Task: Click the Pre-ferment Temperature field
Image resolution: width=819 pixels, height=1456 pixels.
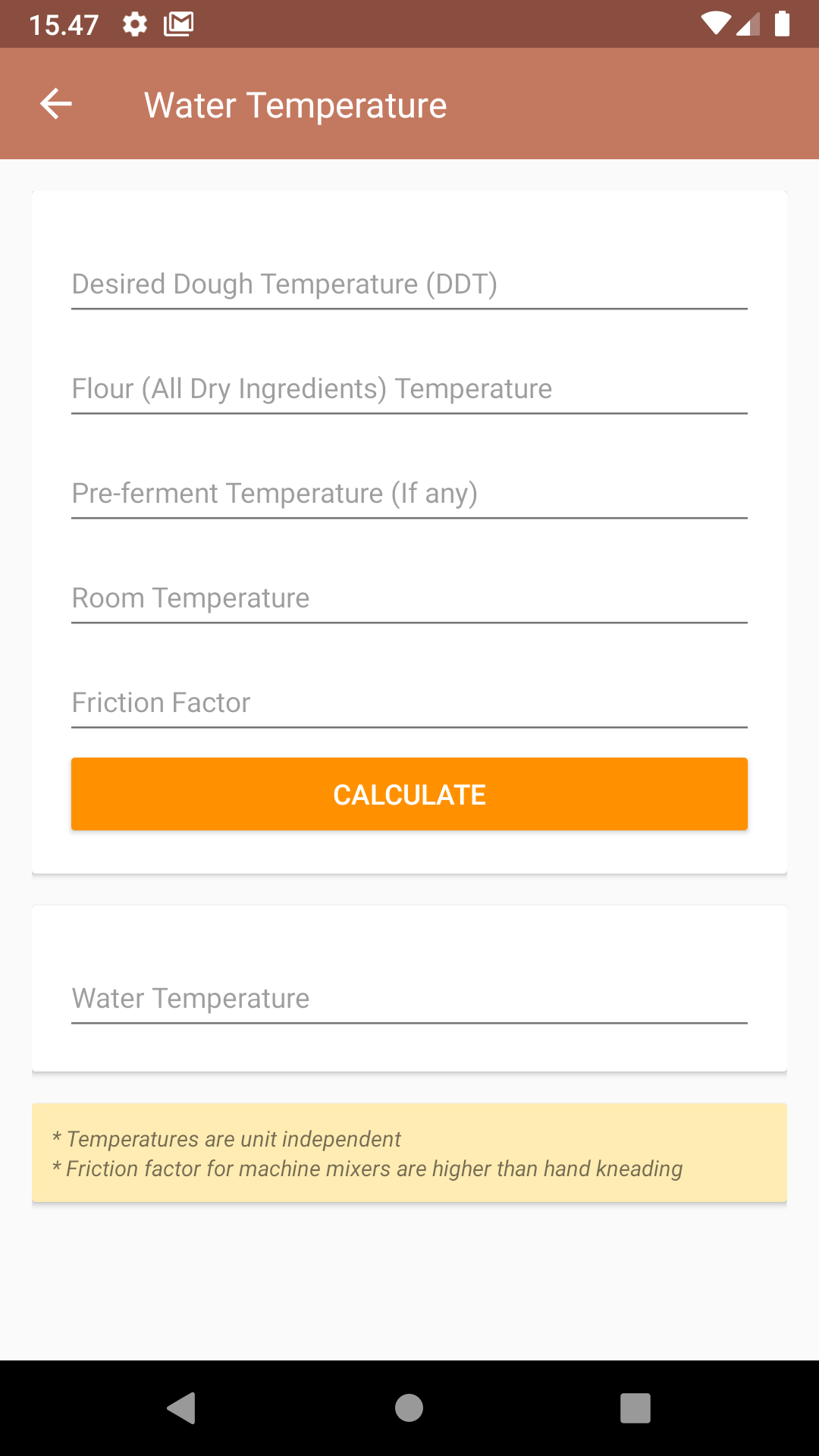Action: coord(409,493)
